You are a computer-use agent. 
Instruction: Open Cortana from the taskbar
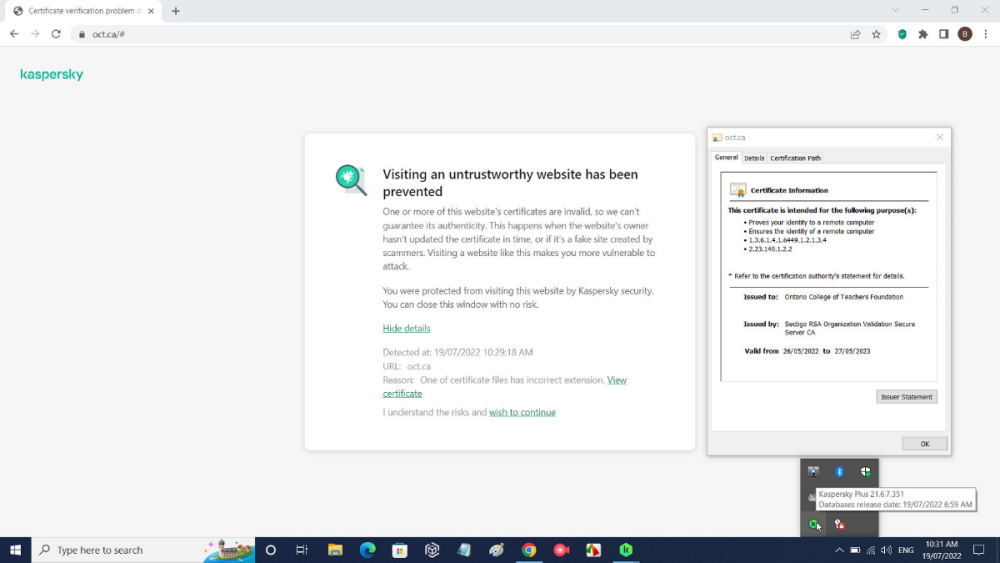(x=270, y=550)
